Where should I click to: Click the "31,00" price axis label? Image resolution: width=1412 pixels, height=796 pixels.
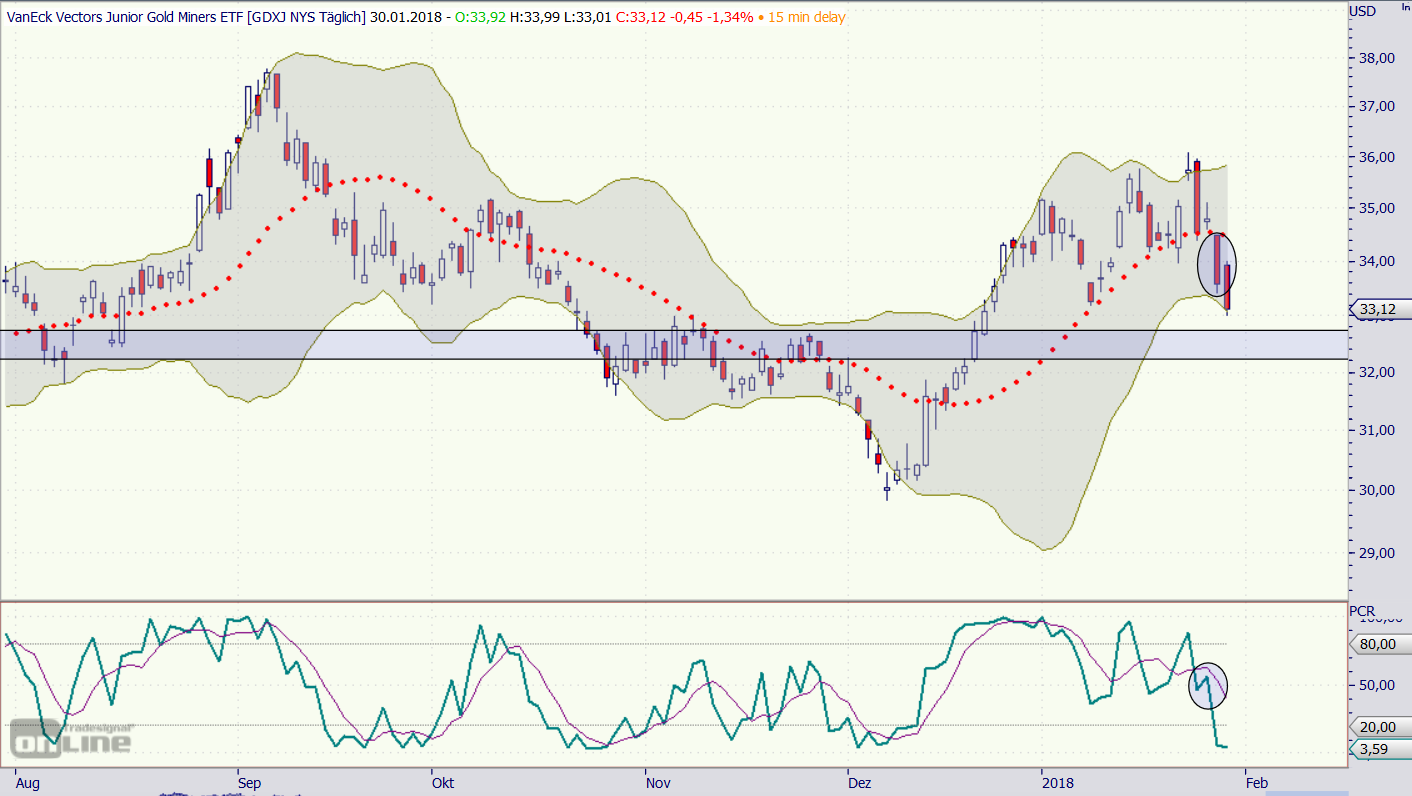coord(1375,430)
